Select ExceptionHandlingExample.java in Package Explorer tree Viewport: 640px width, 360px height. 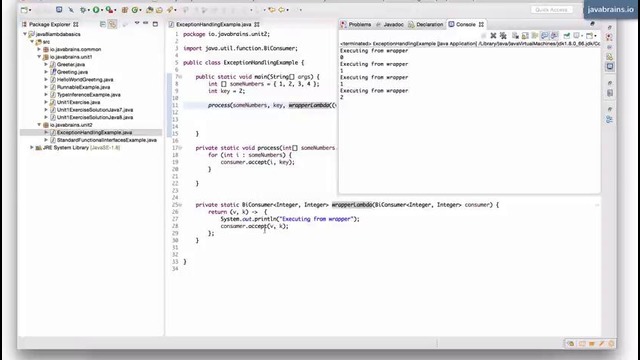coord(94,132)
